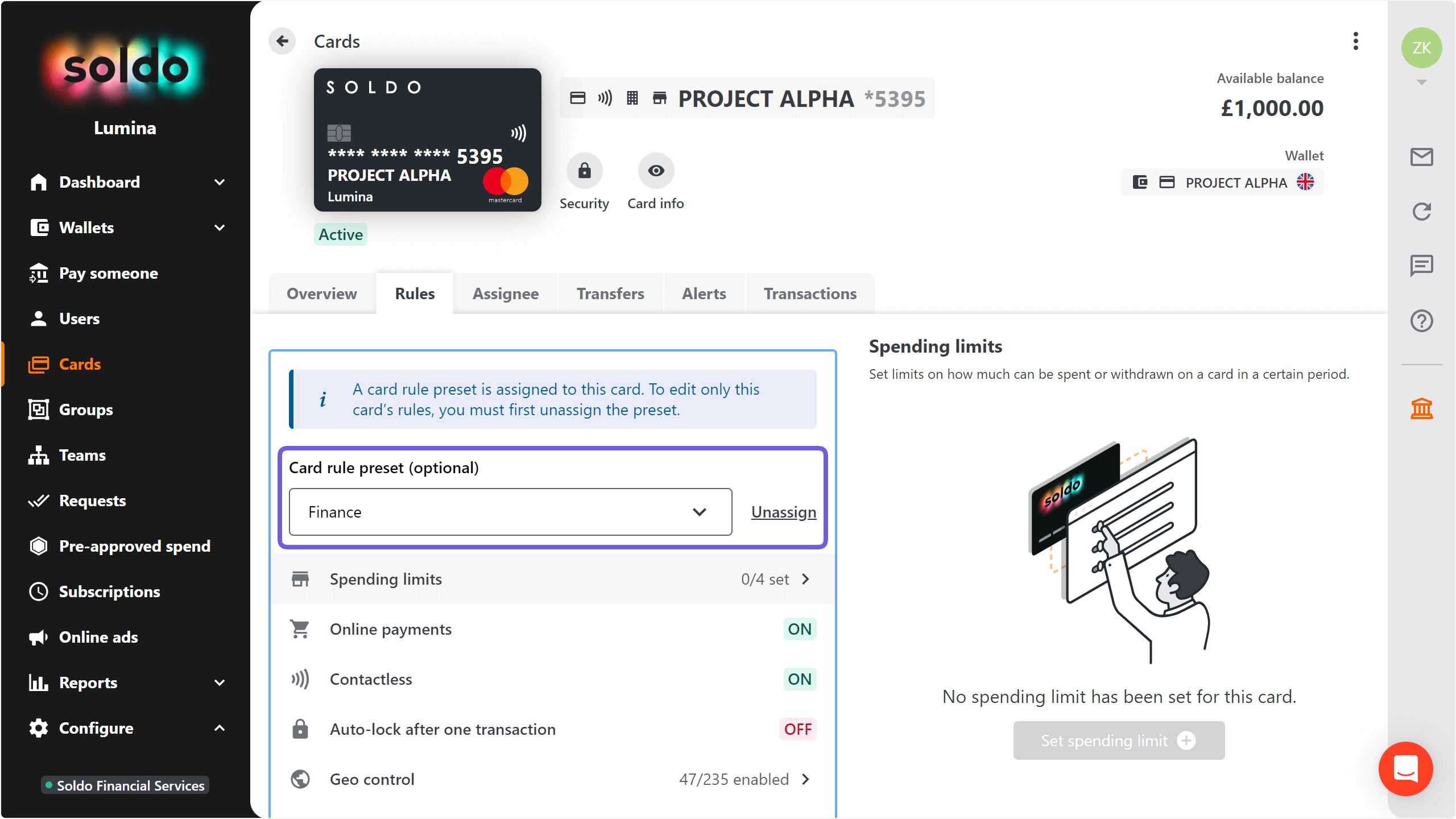The width and height of the screenshot is (1456, 819).
Task: Open the Alerts tab
Action: pyautogui.click(x=704, y=293)
